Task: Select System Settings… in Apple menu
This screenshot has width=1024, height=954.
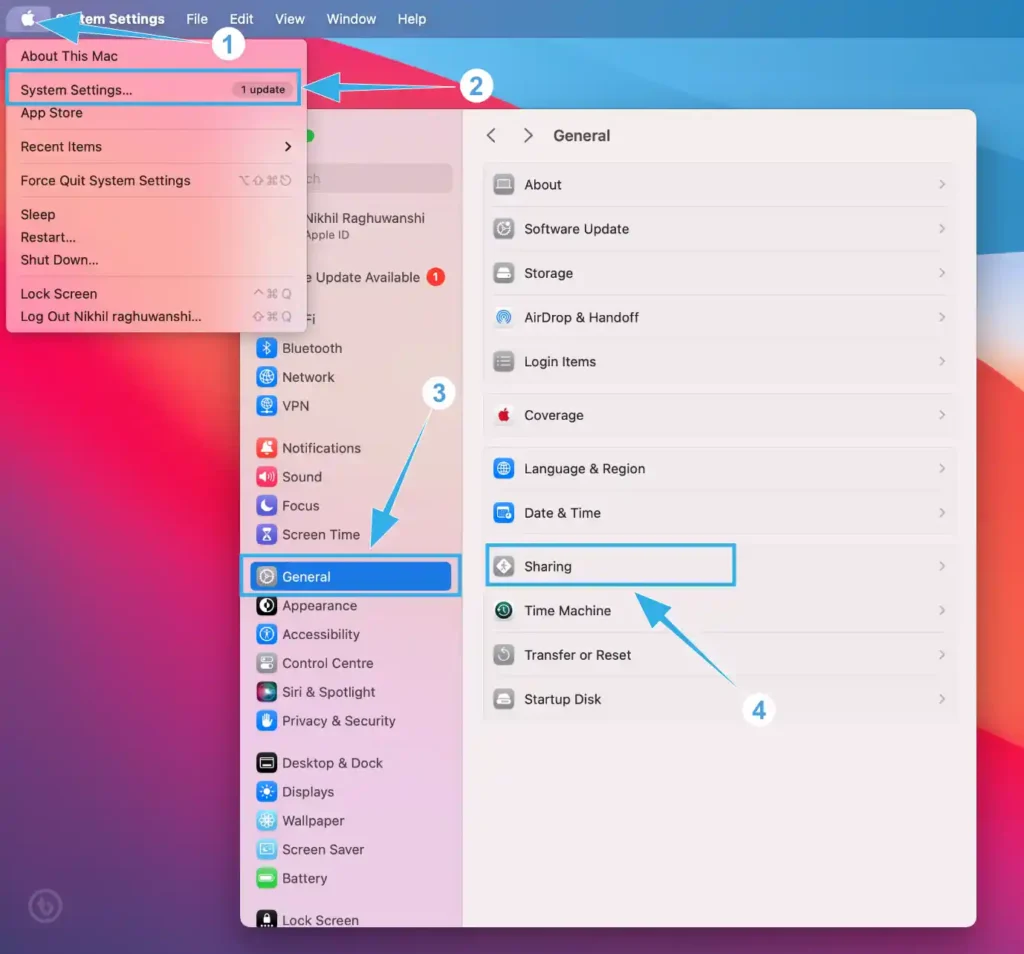Action: pyautogui.click(x=154, y=89)
